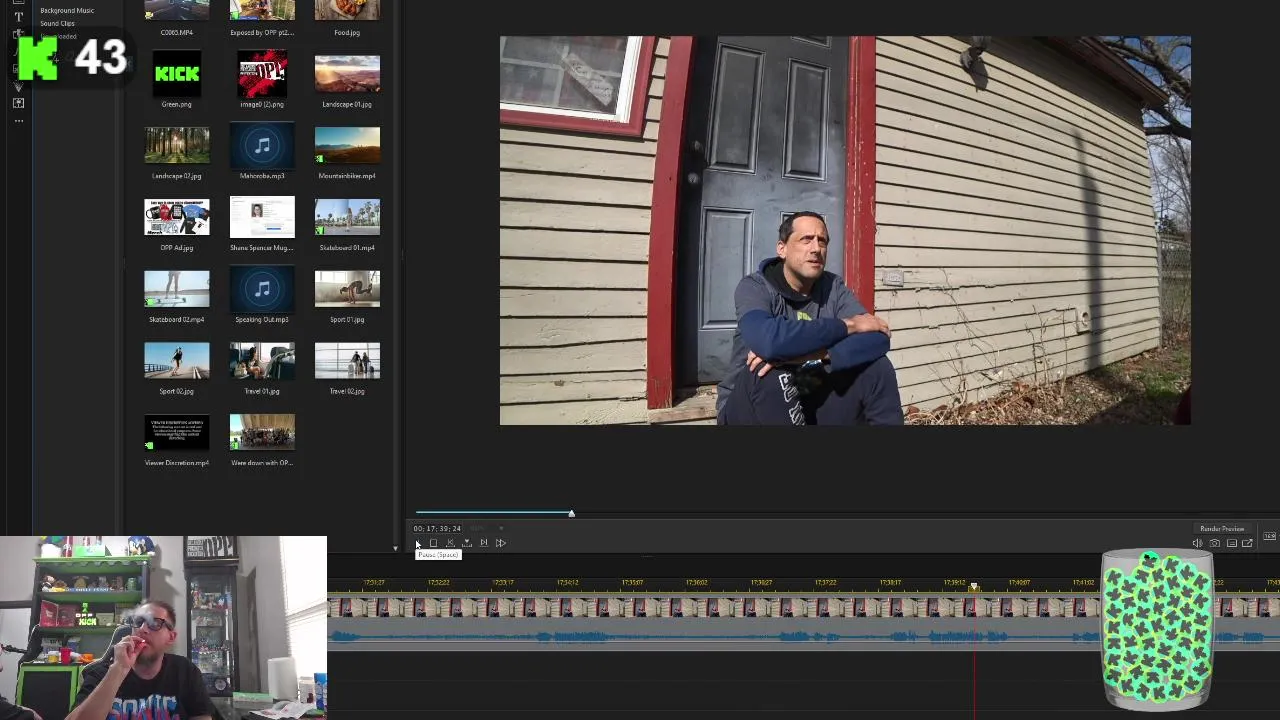The width and height of the screenshot is (1280, 720).
Task: Click the fast forward button
Action: pos(501,543)
